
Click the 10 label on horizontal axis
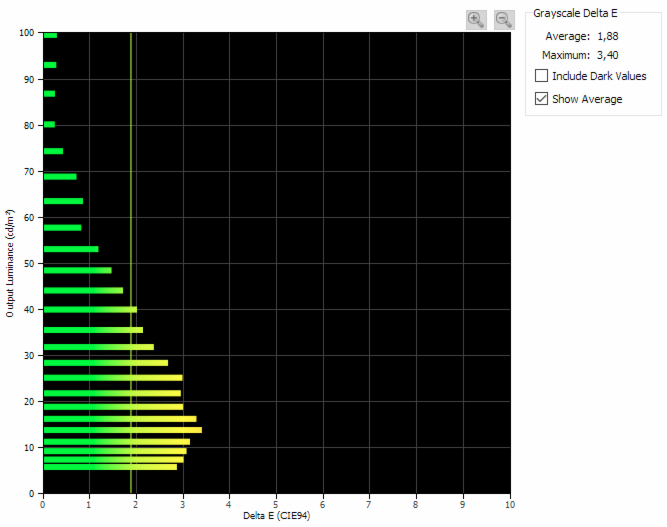[x=510, y=504]
